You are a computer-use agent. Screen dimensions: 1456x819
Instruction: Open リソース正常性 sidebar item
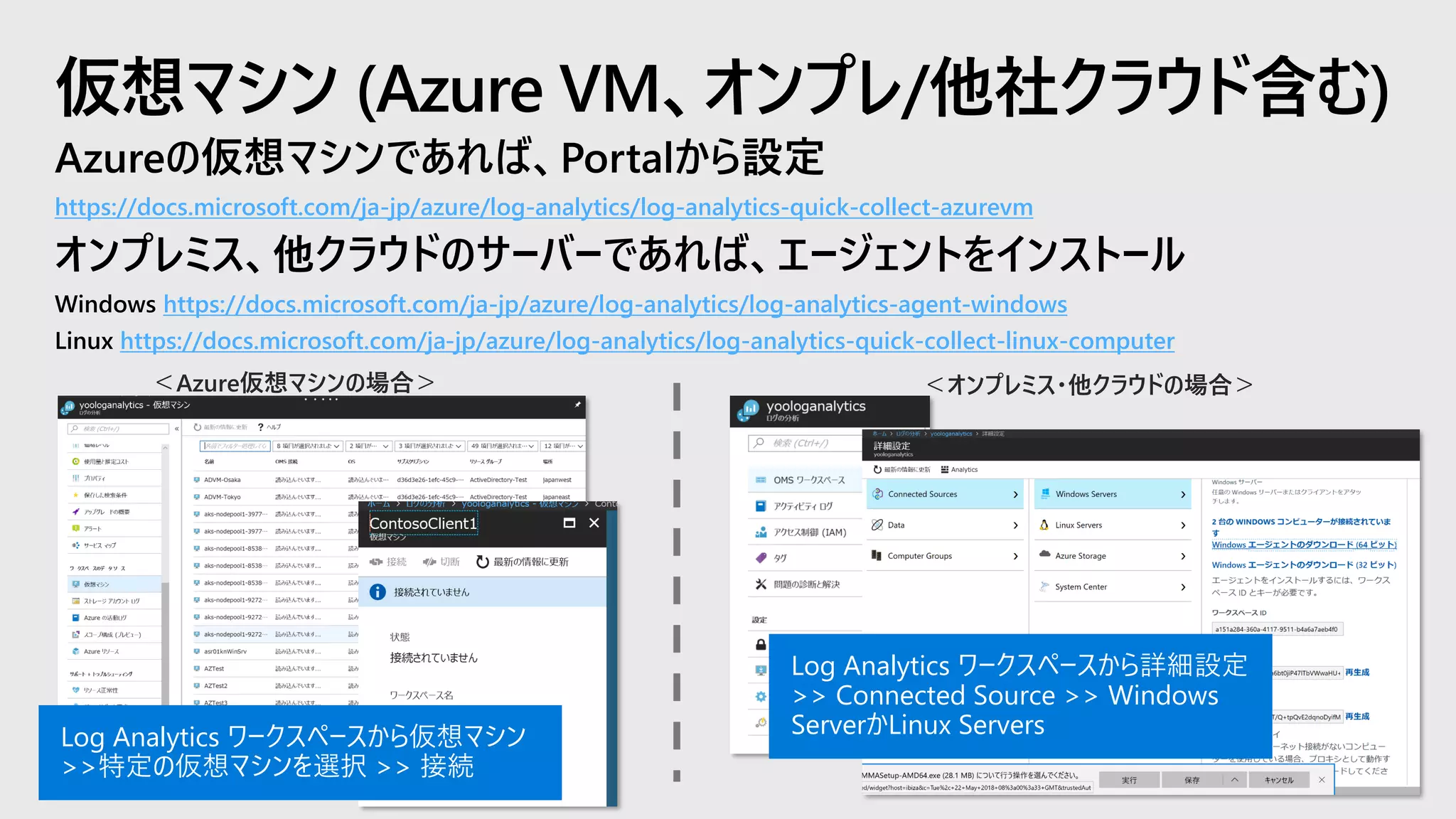tap(114, 690)
